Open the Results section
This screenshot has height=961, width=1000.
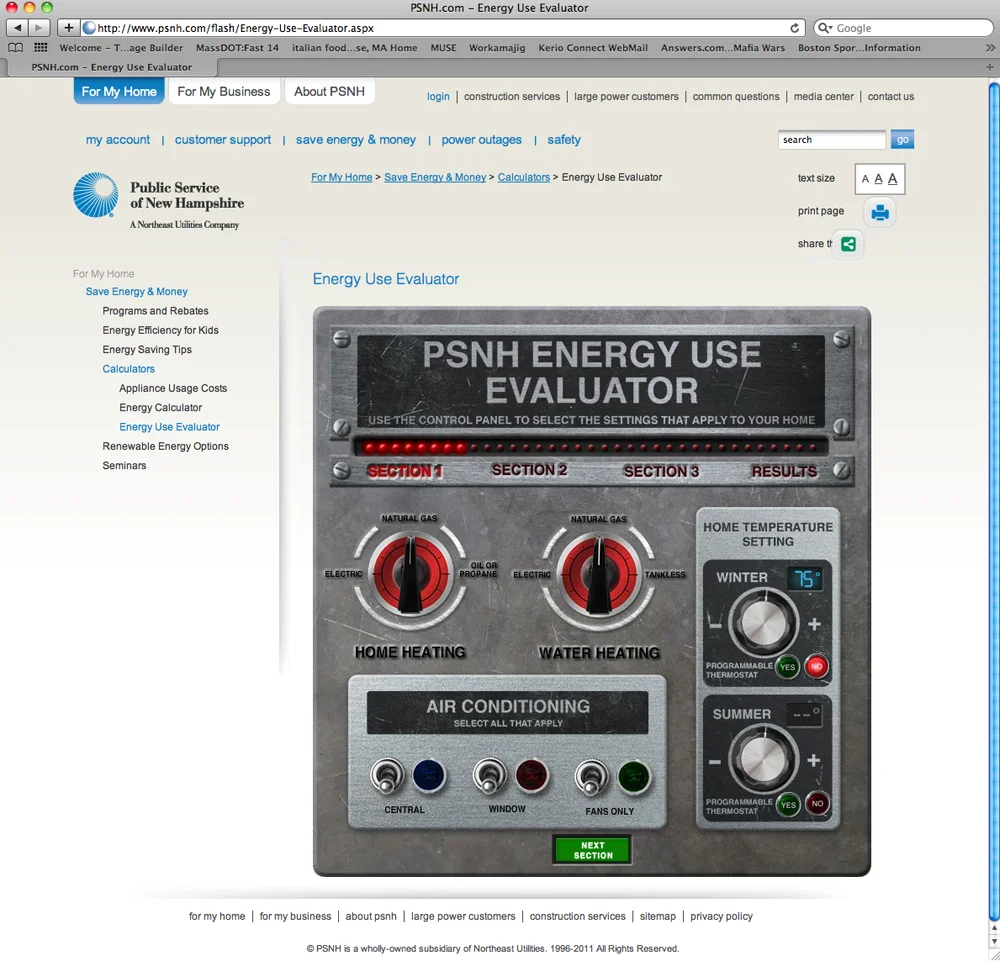point(784,471)
